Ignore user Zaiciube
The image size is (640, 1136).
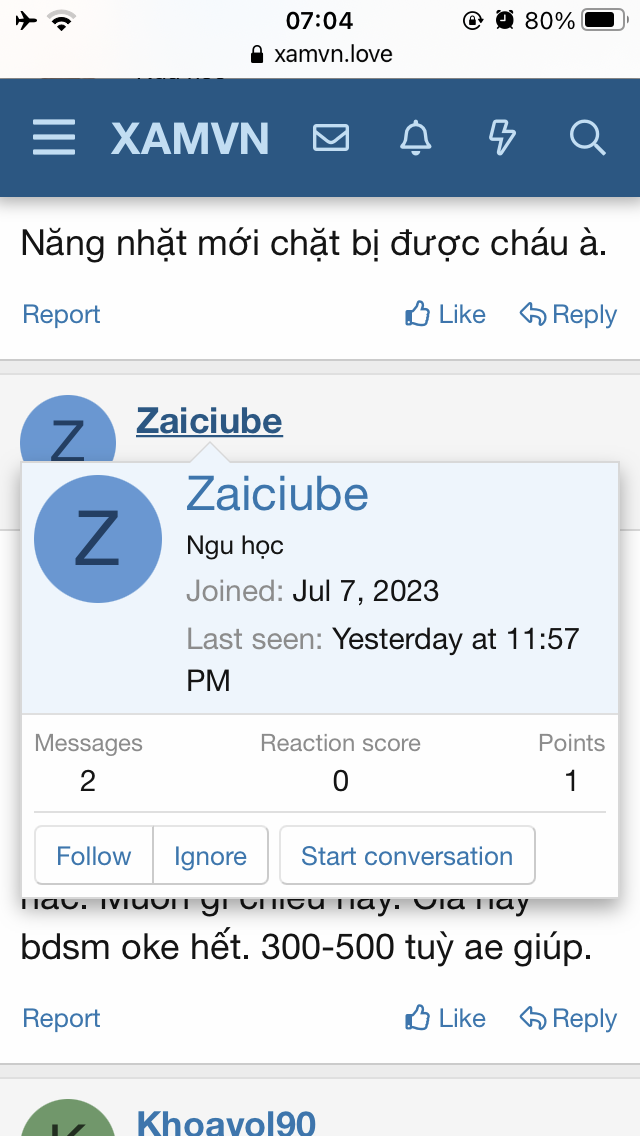pyautogui.click(x=210, y=856)
